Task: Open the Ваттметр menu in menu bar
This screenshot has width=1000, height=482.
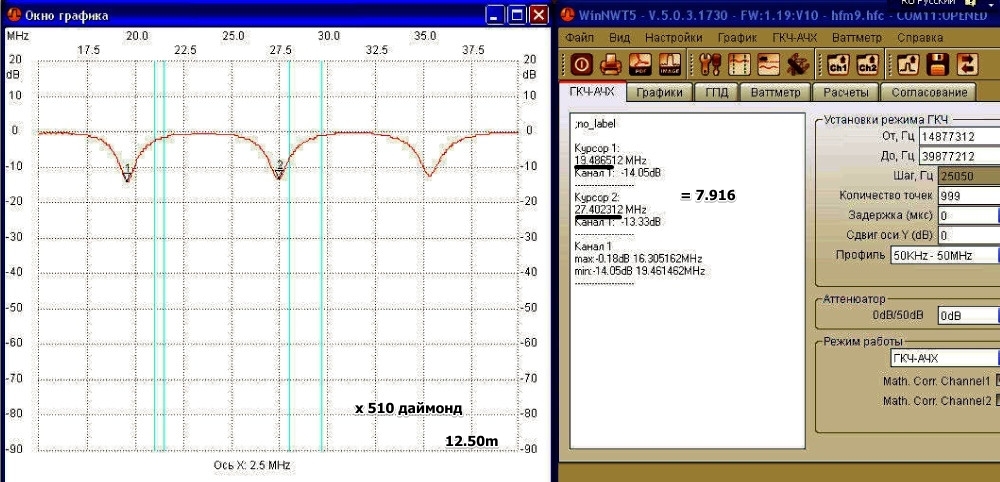Action: click(x=857, y=38)
